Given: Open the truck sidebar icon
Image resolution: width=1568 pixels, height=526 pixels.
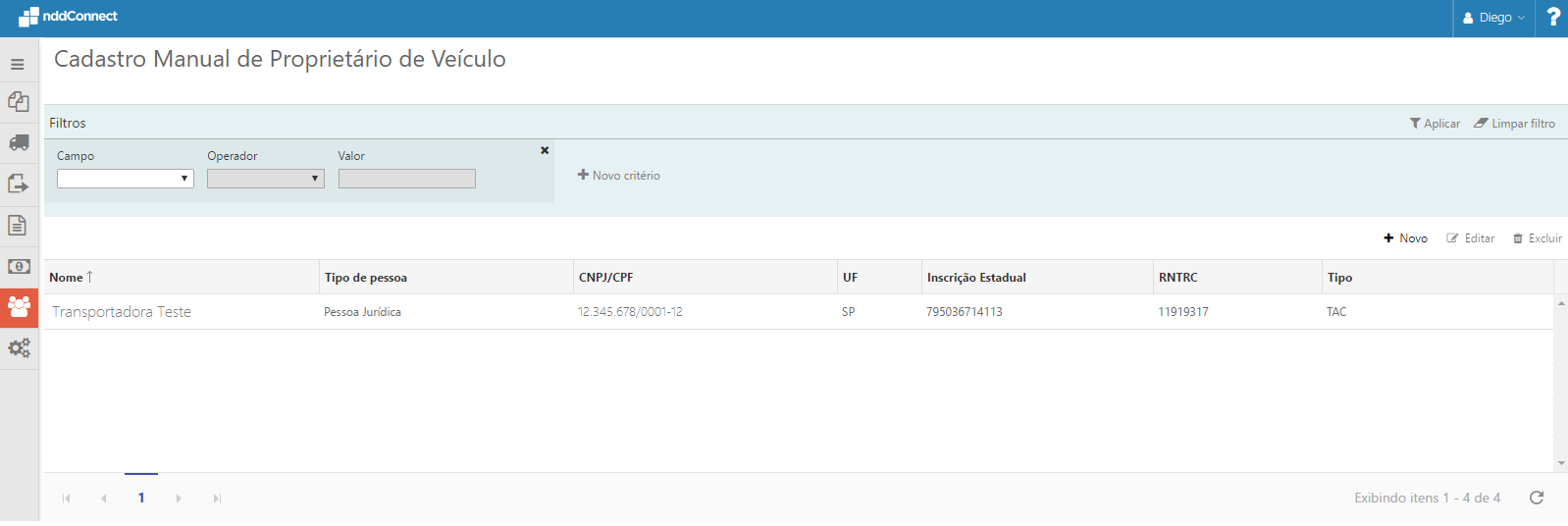Looking at the screenshot, I should (19, 143).
